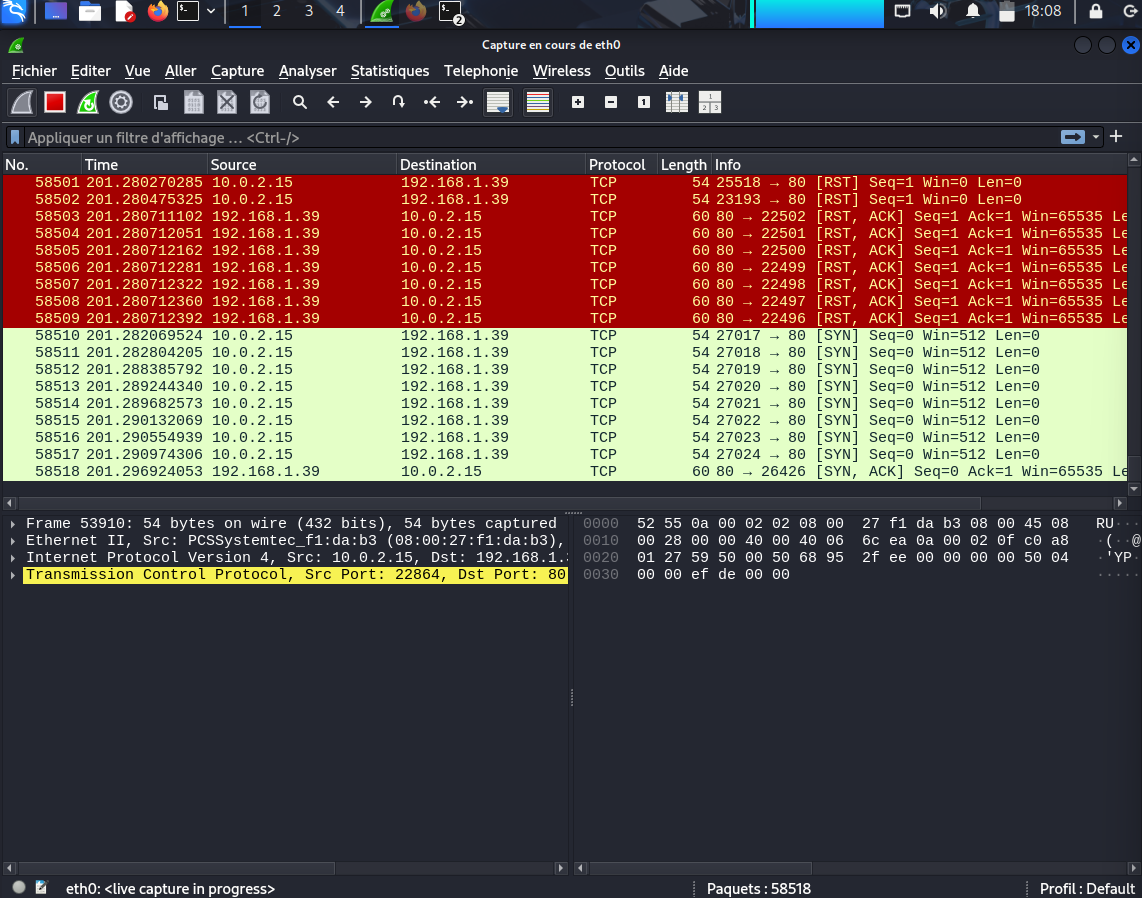
Task: Open capture options gear icon
Action: pyautogui.click(x=121, y=102)
